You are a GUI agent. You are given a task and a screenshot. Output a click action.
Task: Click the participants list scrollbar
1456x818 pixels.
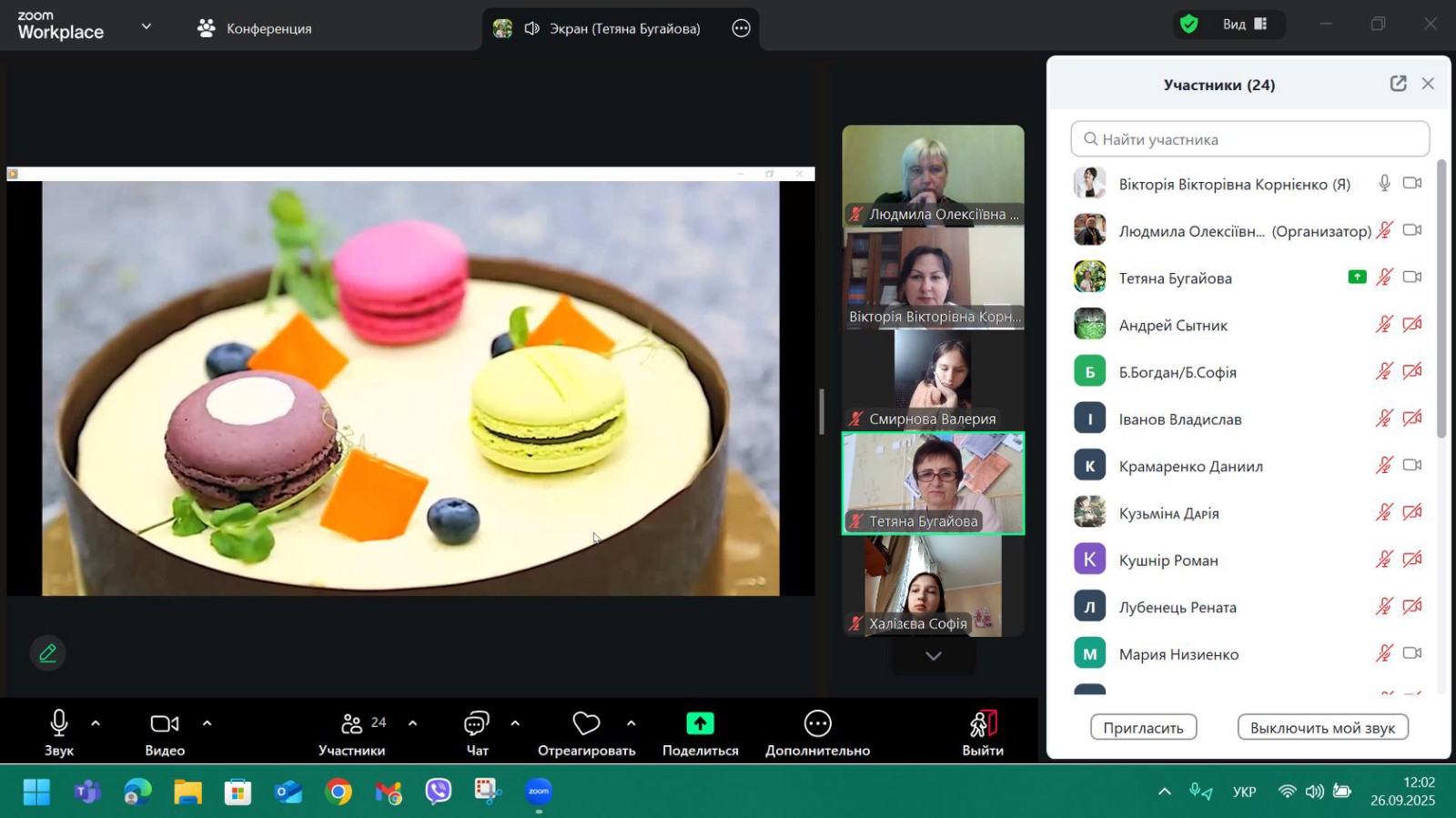click(x=1441, y=300)
